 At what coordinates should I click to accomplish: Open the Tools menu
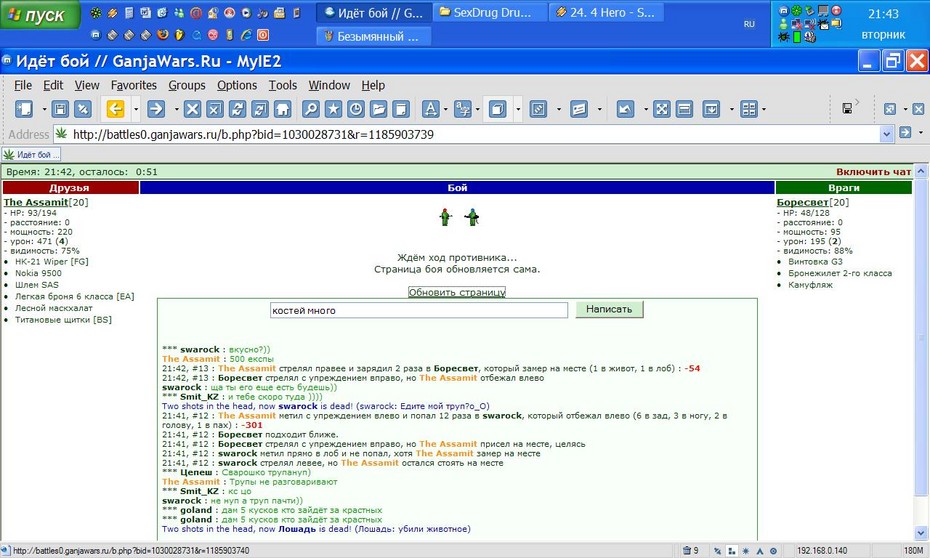(283, 85)
